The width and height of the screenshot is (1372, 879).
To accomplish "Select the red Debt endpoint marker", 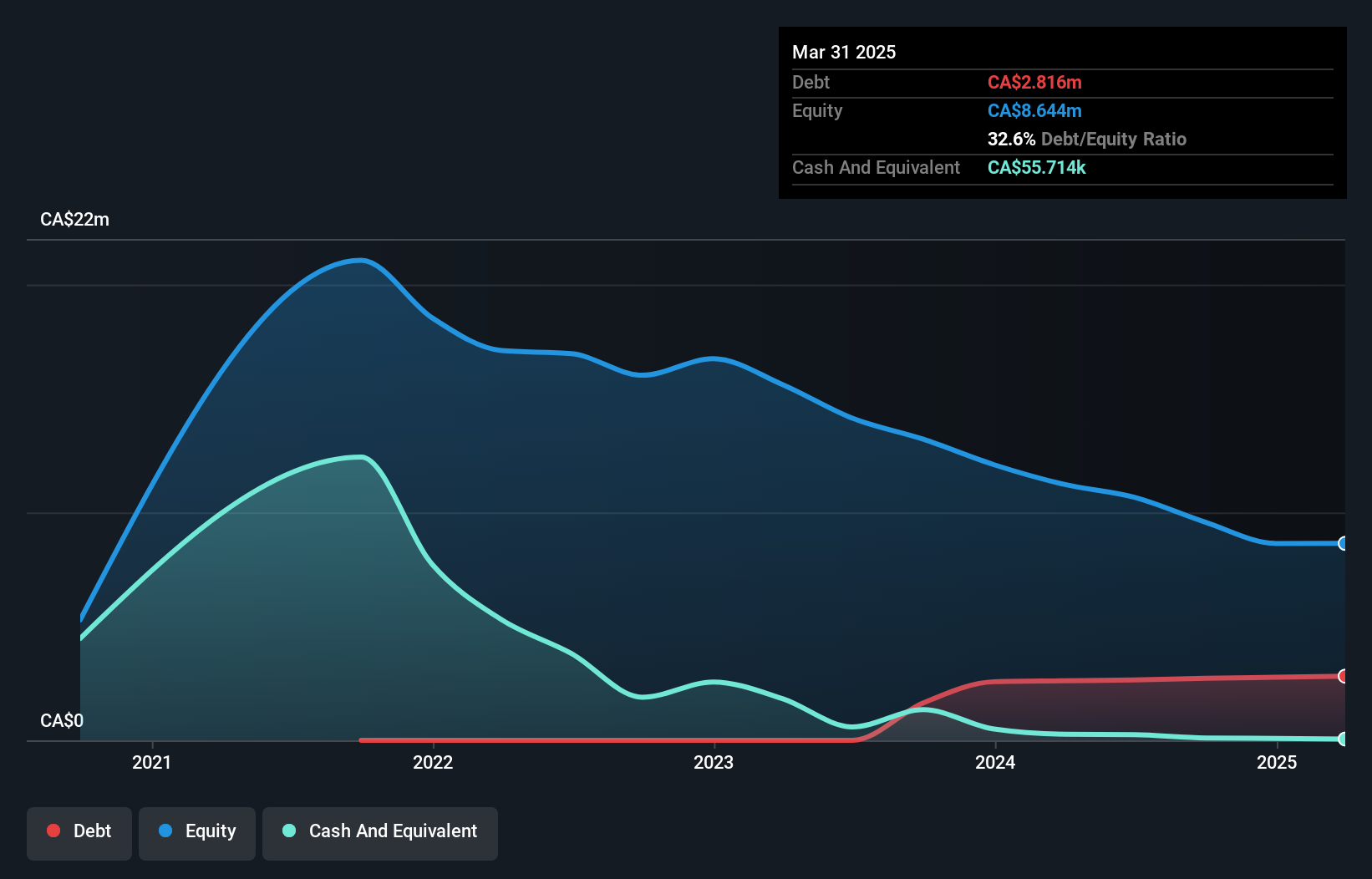I will (1343, 676).
